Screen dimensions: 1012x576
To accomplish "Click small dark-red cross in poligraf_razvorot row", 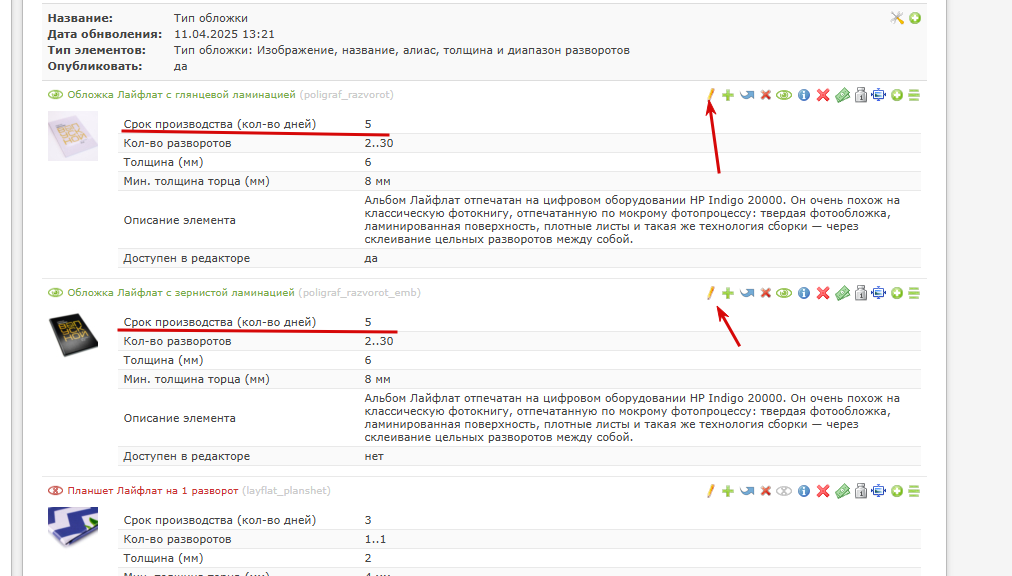I will click(765, 95).
